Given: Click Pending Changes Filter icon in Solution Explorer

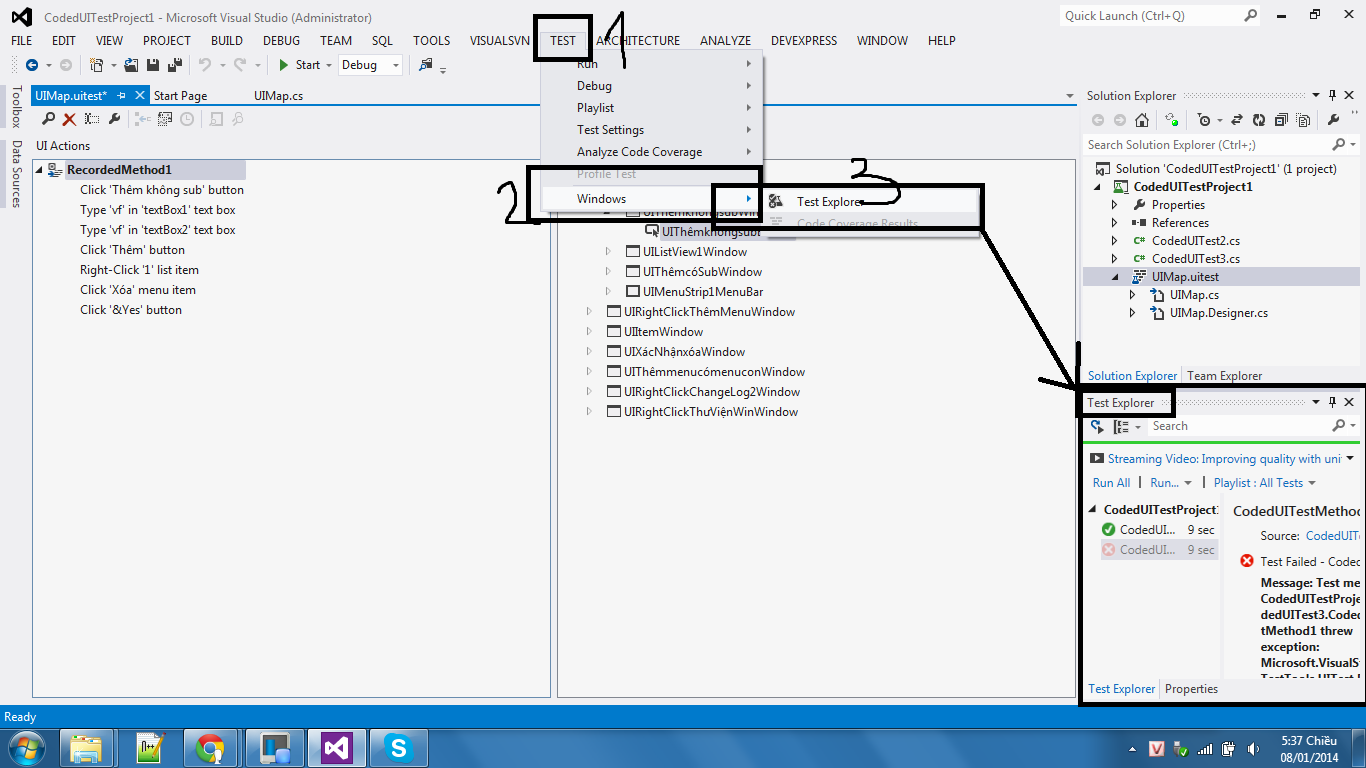Looking at the screenshot, I should coord(1203,120).
